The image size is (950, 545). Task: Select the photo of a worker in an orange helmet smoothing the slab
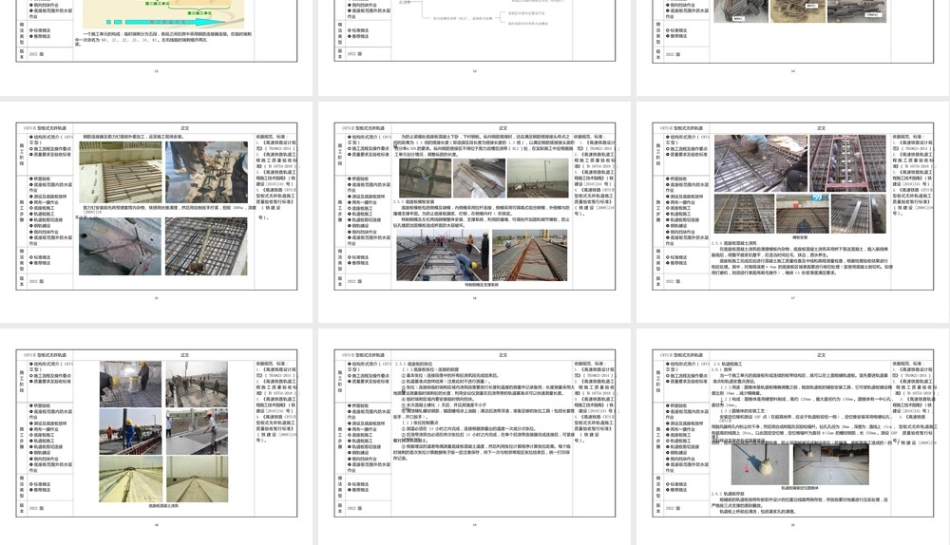[197, 432]
